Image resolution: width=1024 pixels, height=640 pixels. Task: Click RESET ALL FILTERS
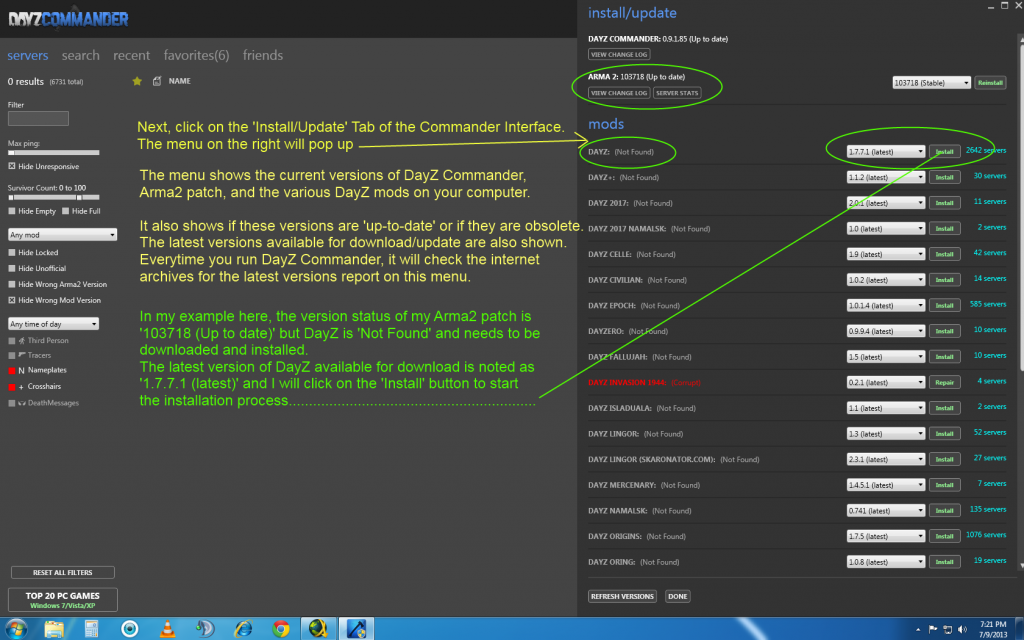point(63,573)
